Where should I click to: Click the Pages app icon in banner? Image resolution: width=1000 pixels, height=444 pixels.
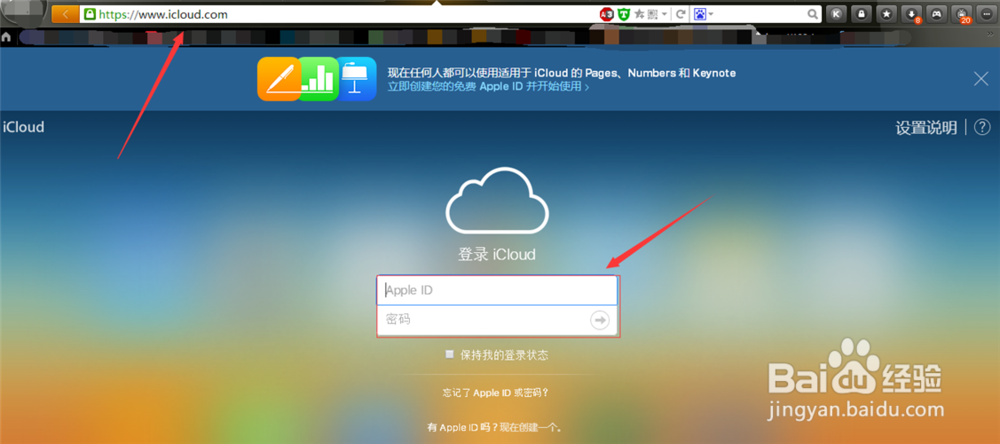(279, 79)
